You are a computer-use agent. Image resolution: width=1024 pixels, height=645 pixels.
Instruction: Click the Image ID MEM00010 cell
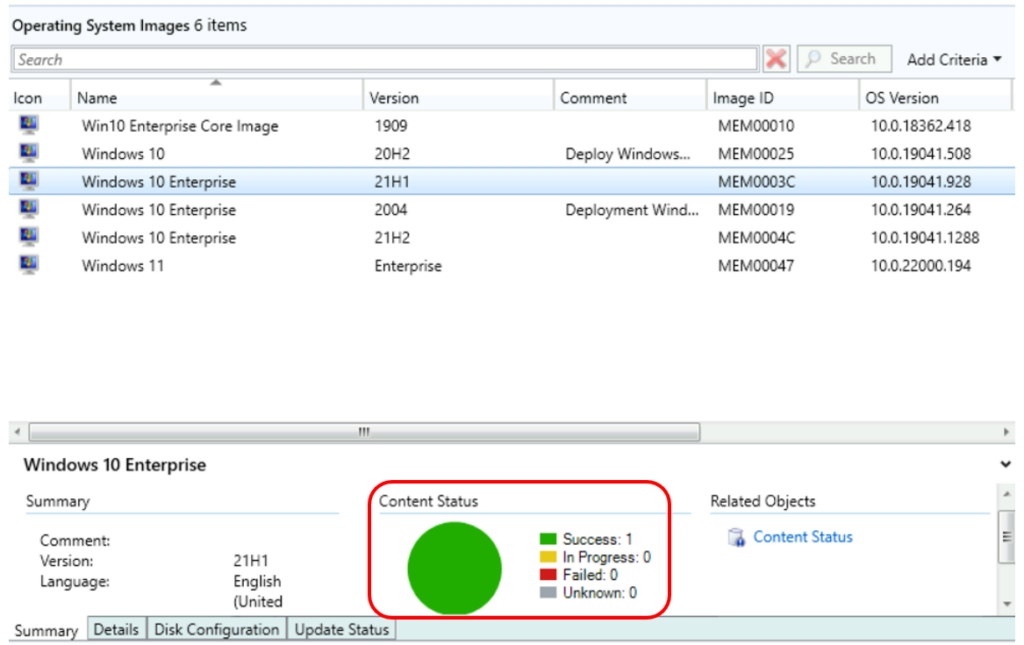click(756, 125)
